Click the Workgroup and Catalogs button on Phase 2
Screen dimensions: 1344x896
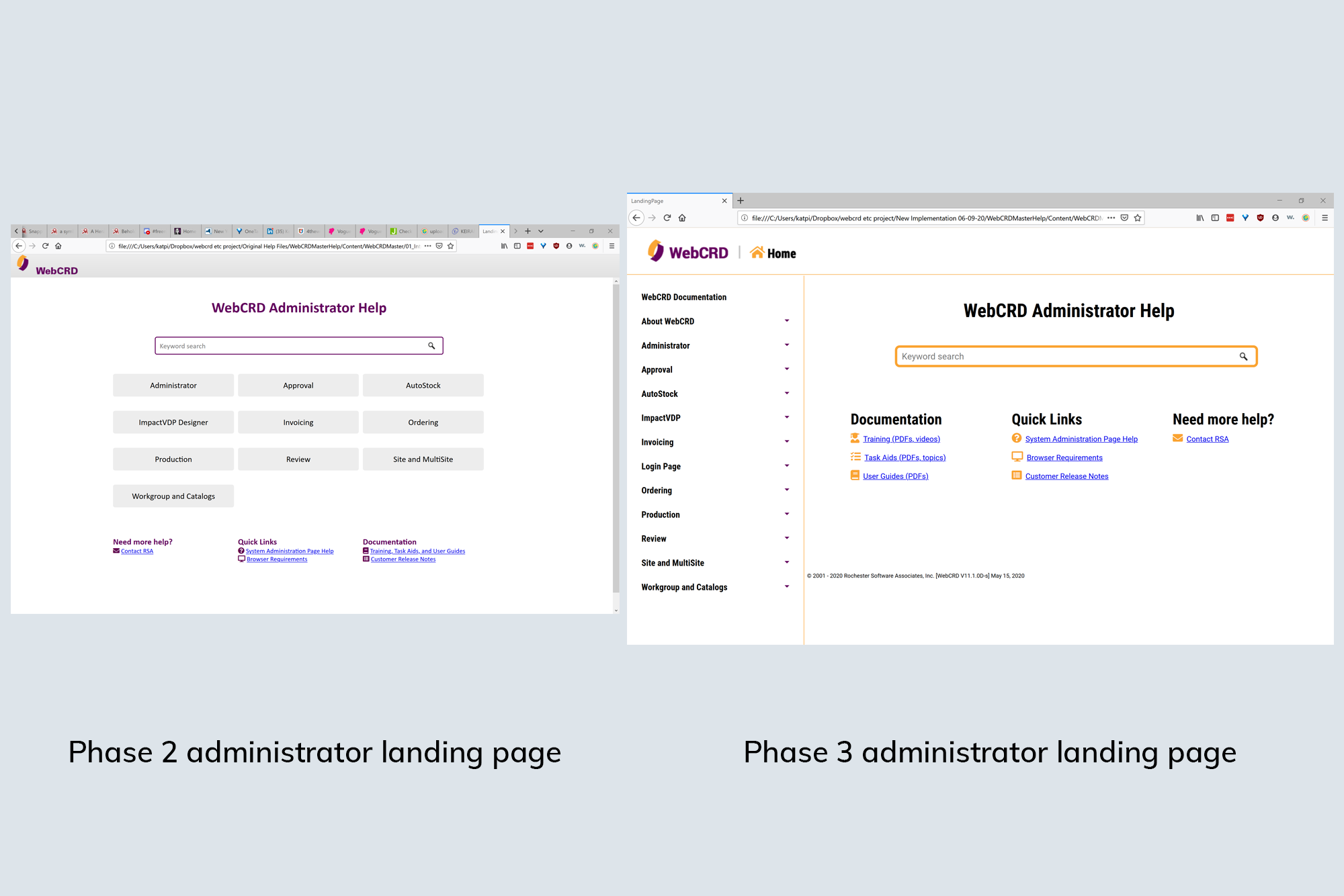173,496
